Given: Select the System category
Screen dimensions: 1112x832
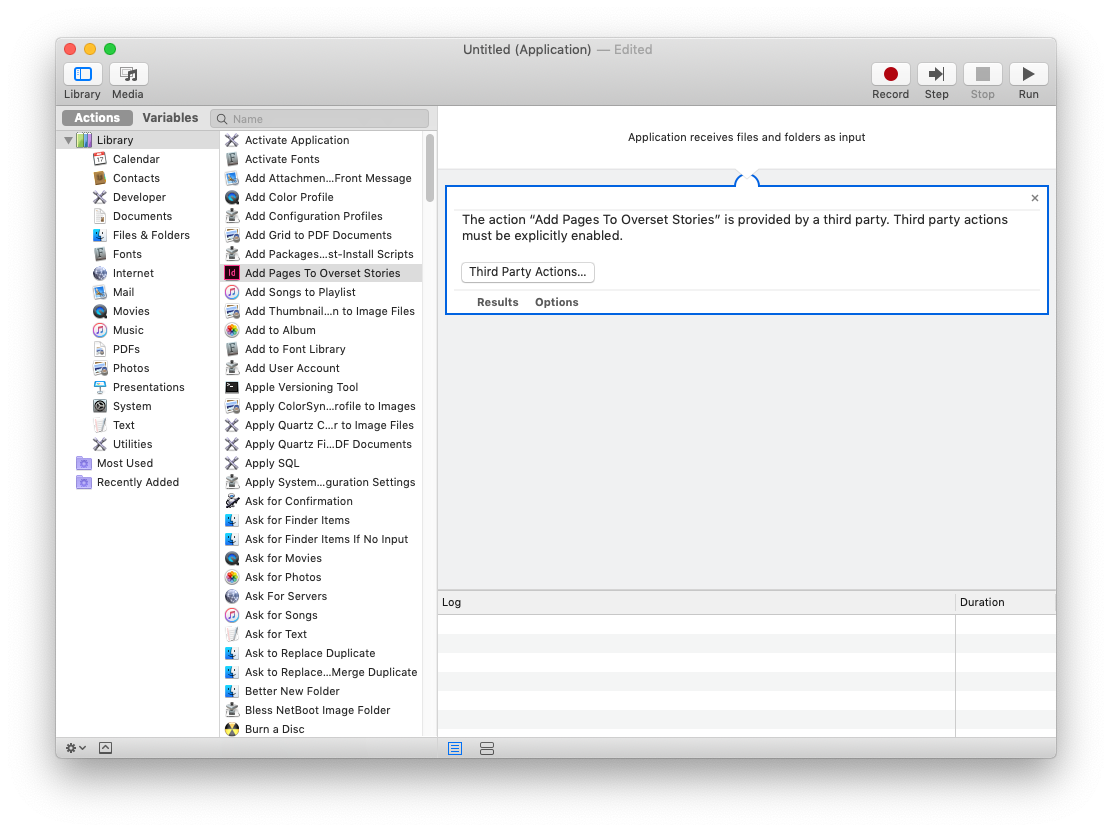Looking at the screenshot, I should coord(132,406).
